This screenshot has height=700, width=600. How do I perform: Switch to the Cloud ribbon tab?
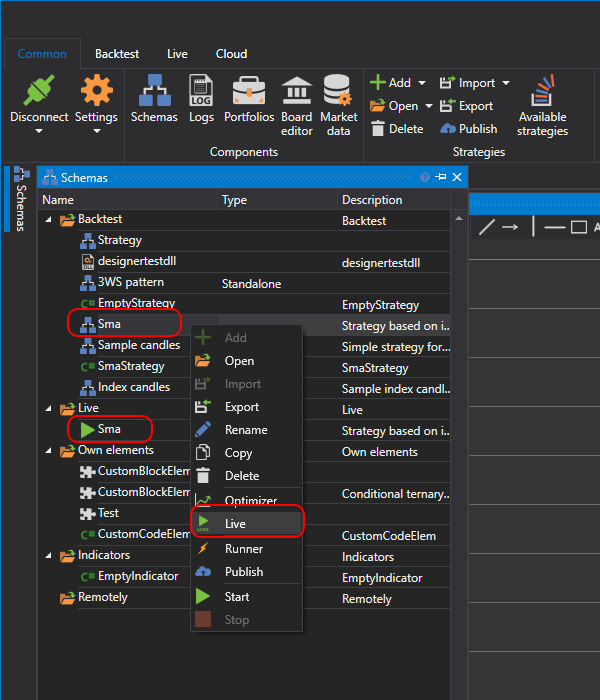point(231,54)
